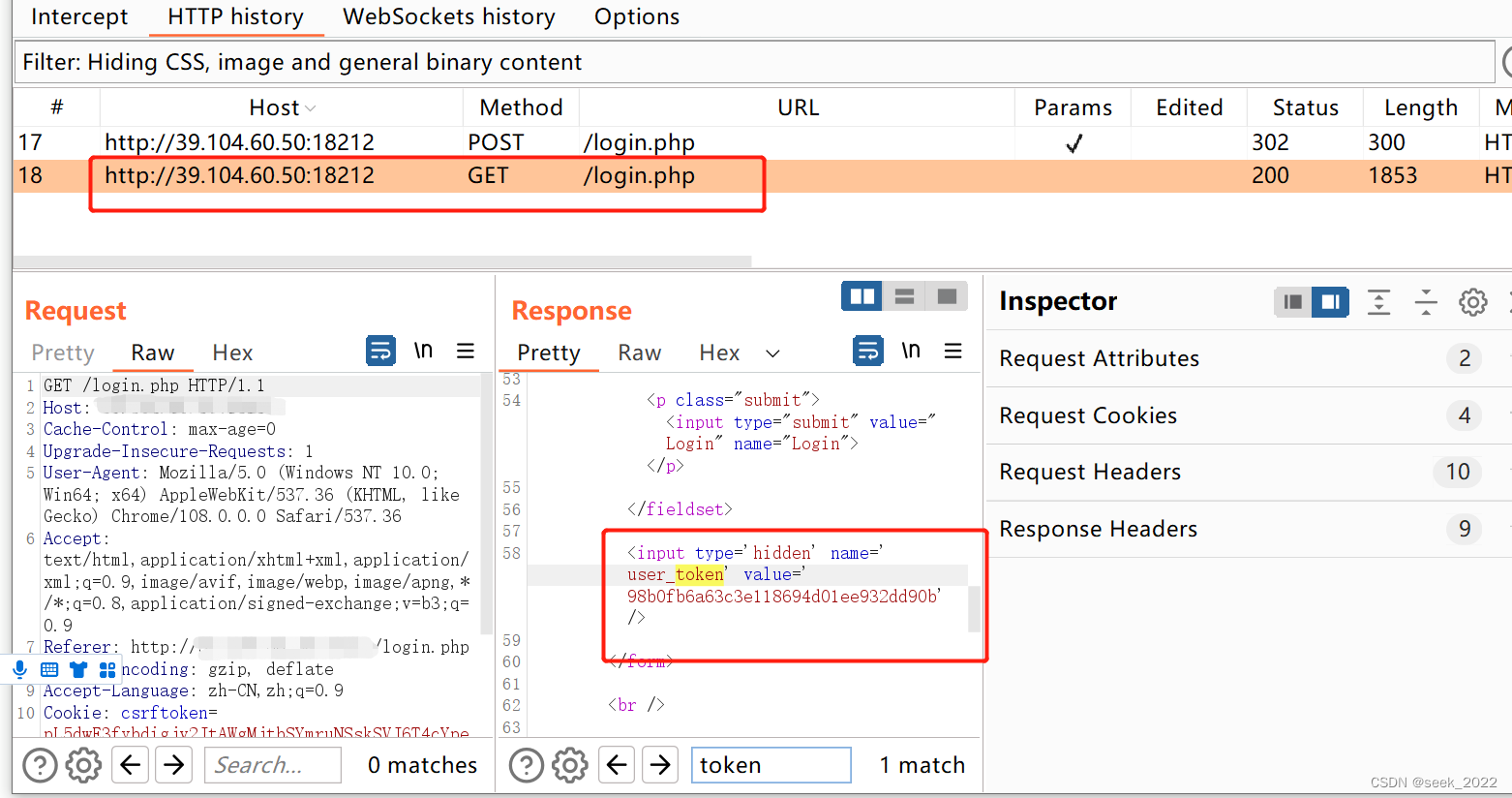Switch to the Intercept tab

[x=79, y=16]
